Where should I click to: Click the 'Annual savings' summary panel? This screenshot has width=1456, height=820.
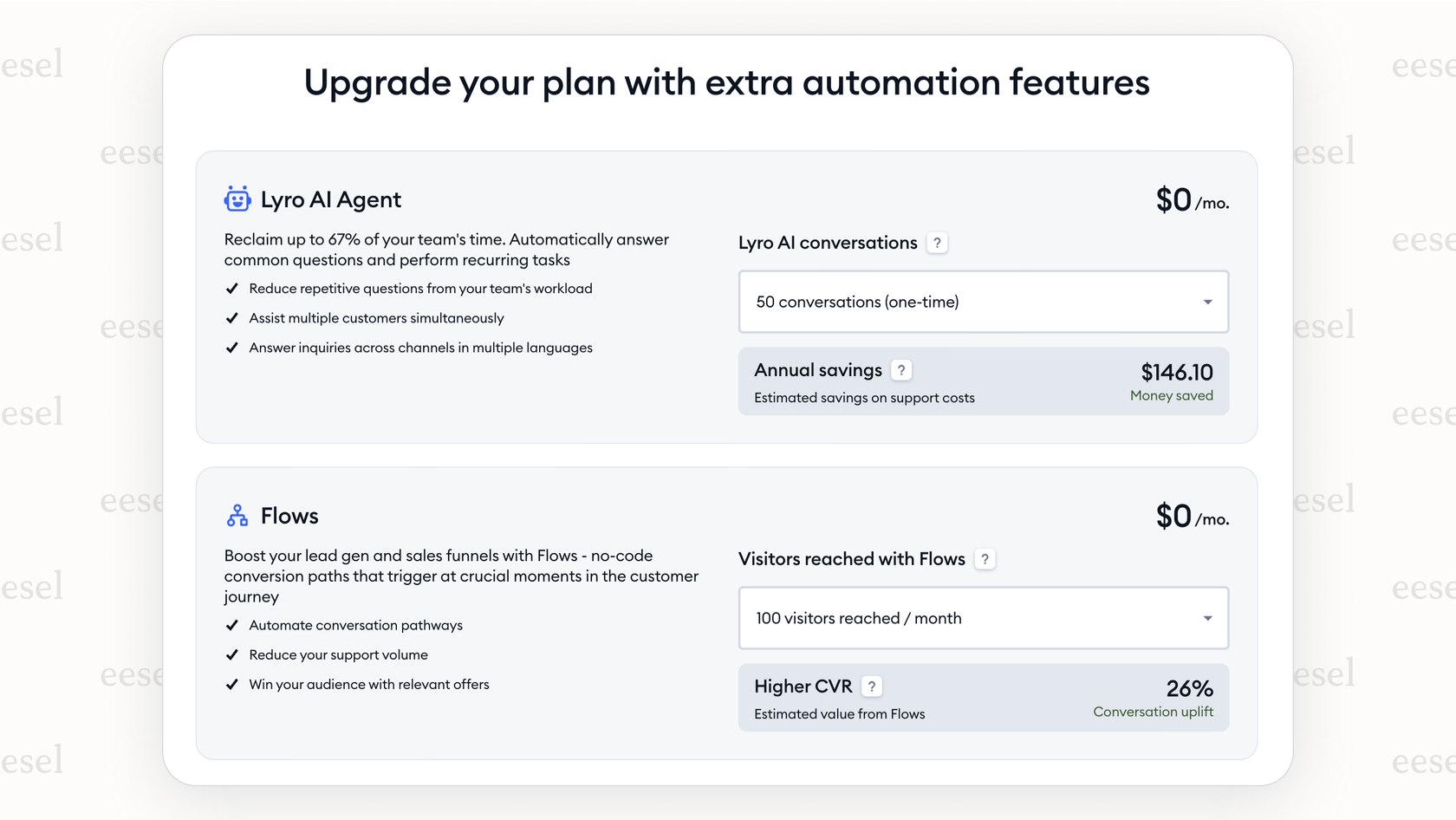(984, 381)
